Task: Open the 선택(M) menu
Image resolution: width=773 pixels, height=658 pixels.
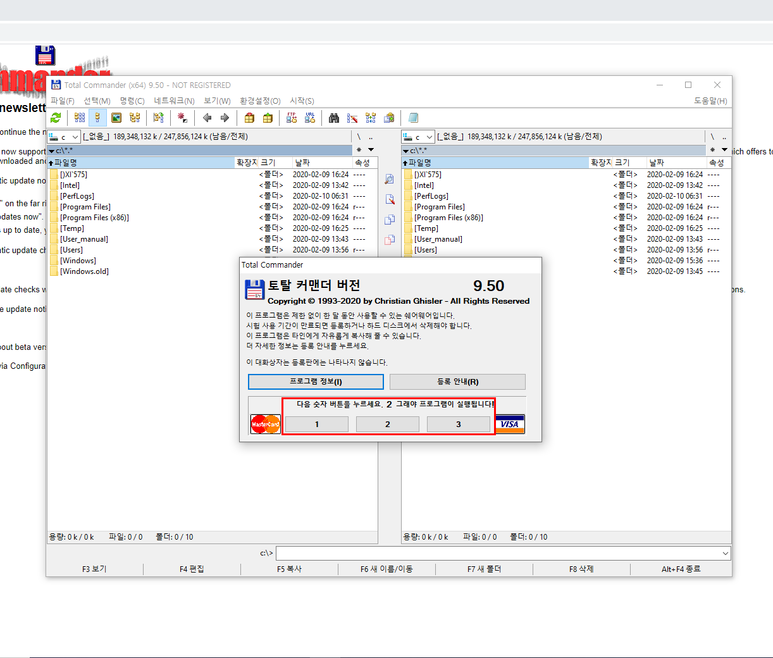Action: pos(97,101)
